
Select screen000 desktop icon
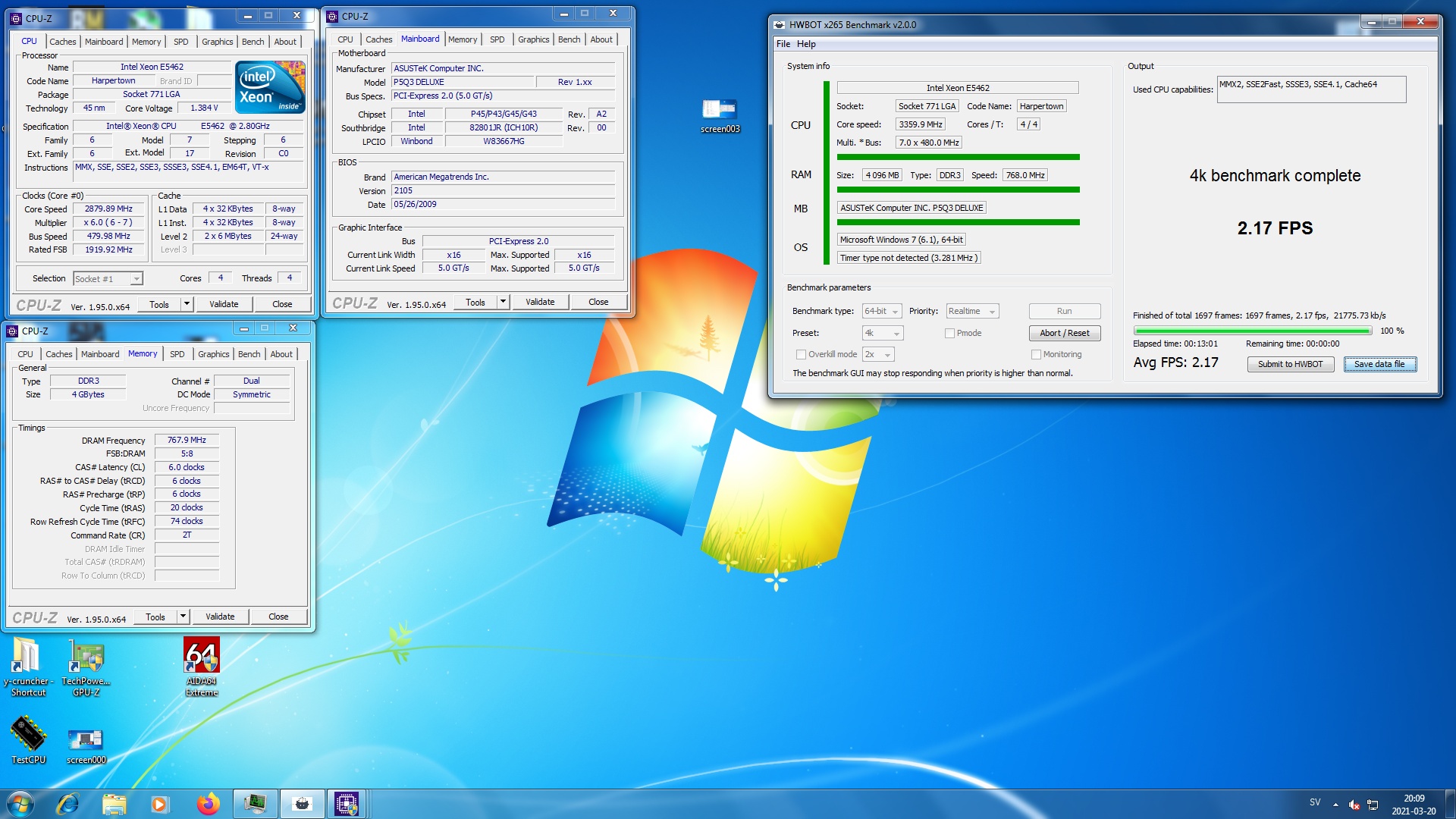(86, 746)
